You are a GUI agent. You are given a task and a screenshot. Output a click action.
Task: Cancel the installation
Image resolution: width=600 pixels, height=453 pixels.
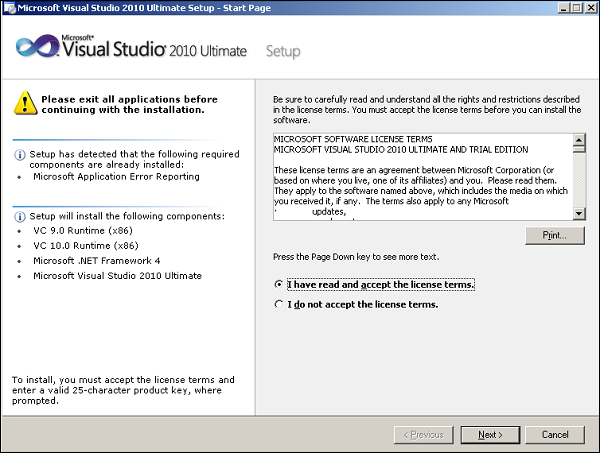point(555,435)
